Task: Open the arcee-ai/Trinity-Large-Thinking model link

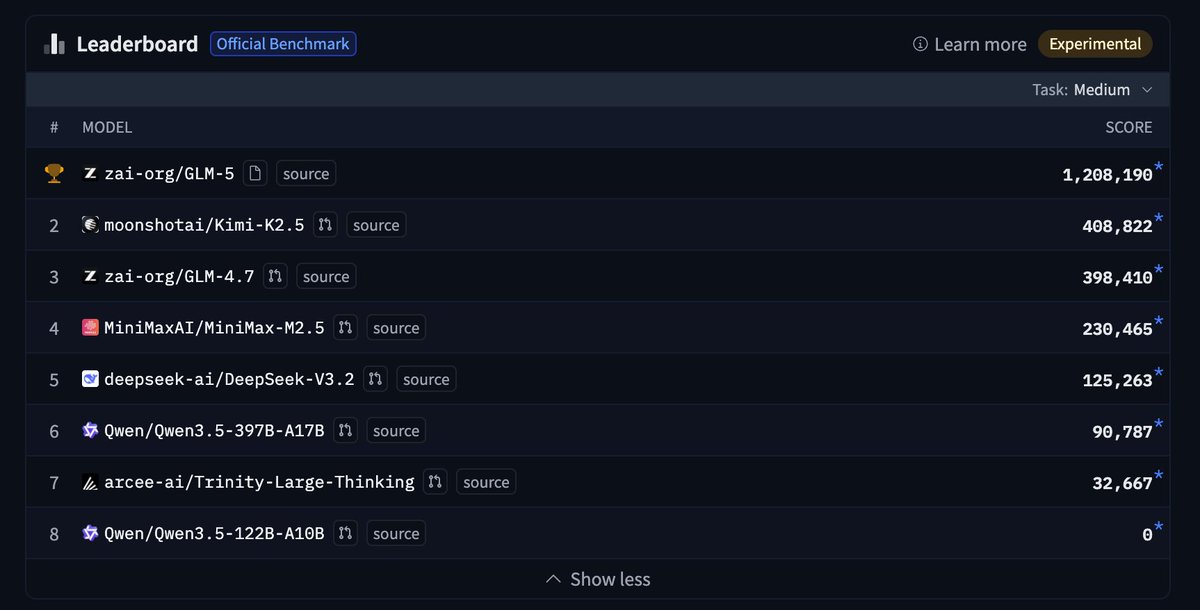Action: [x=259, y=483]
